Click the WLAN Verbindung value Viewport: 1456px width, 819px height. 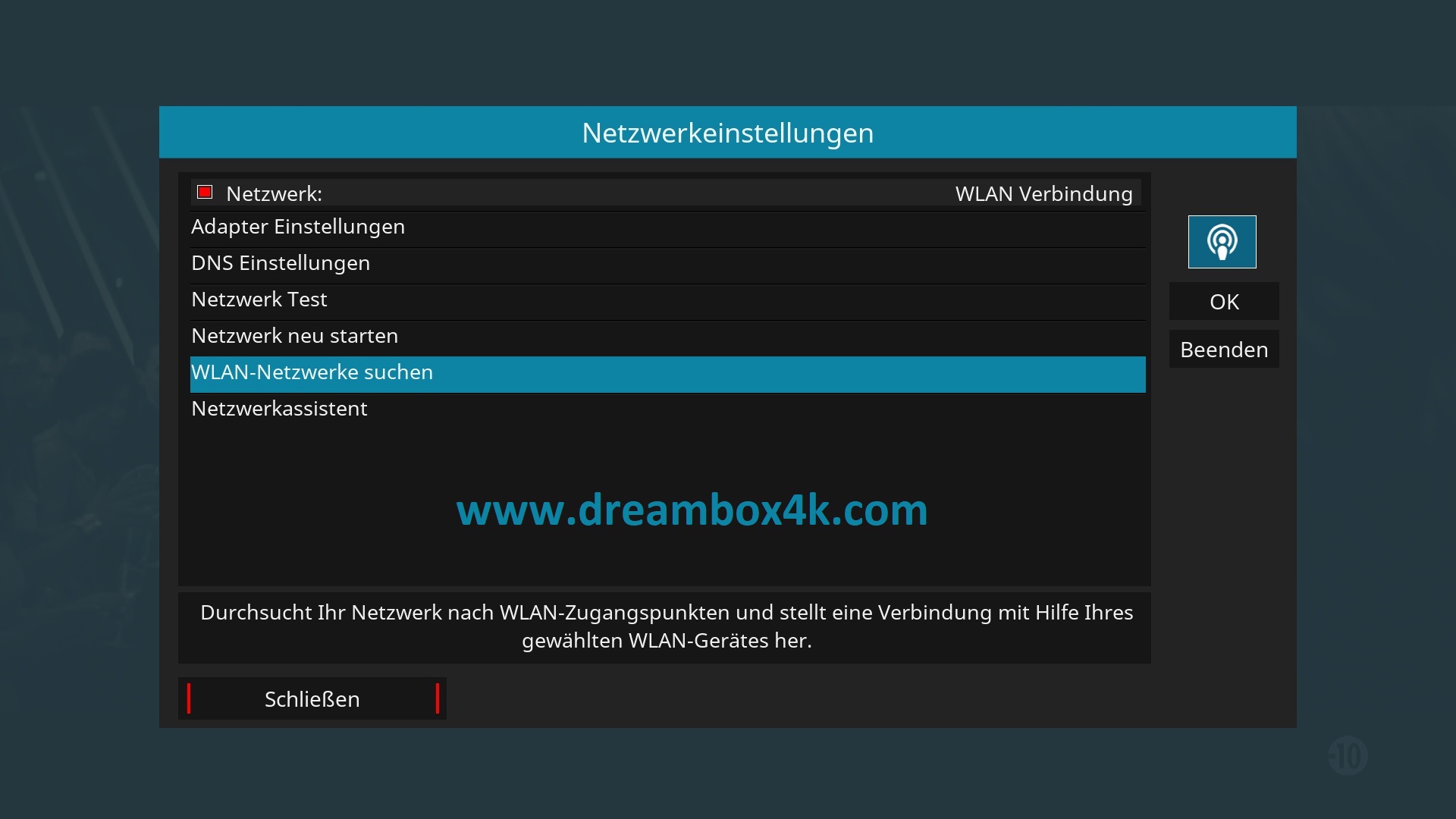coord(1043,194)
